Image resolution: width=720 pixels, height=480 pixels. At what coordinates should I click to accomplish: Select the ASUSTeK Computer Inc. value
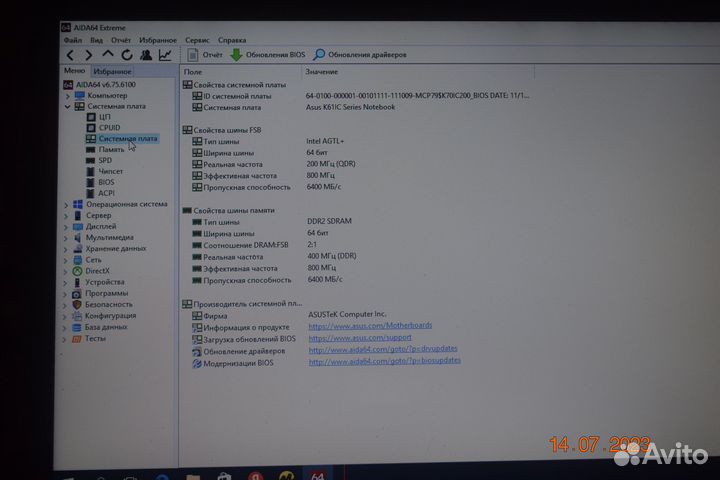pyautogui.click(x=347, y=314)
